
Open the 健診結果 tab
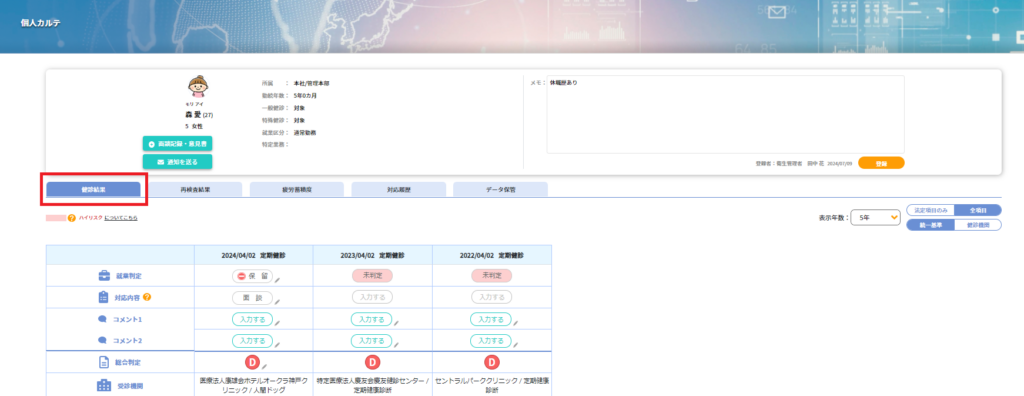coord(93,190)
